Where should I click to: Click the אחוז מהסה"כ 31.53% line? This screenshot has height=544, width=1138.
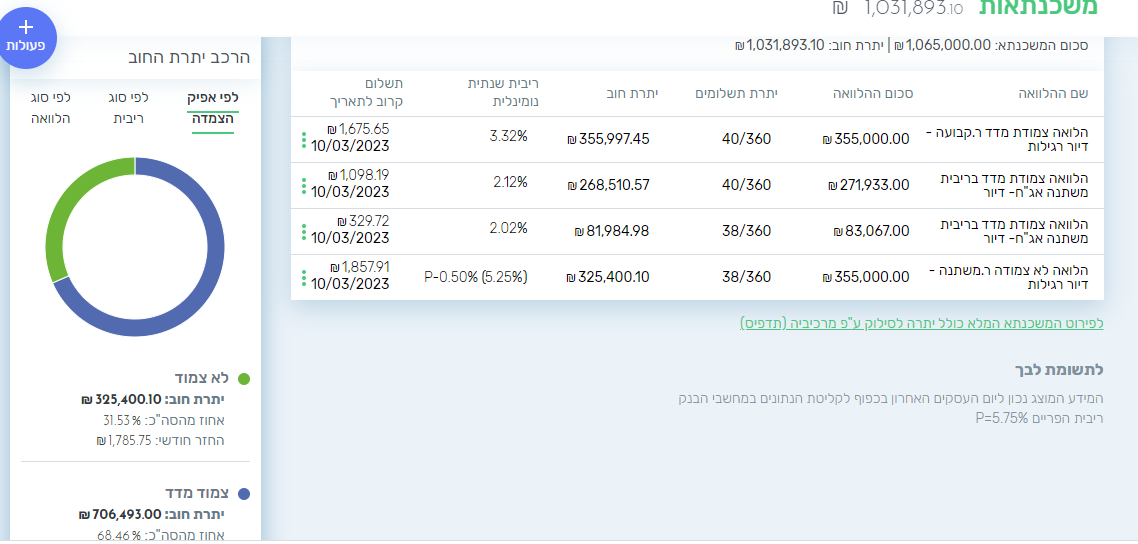164,420
